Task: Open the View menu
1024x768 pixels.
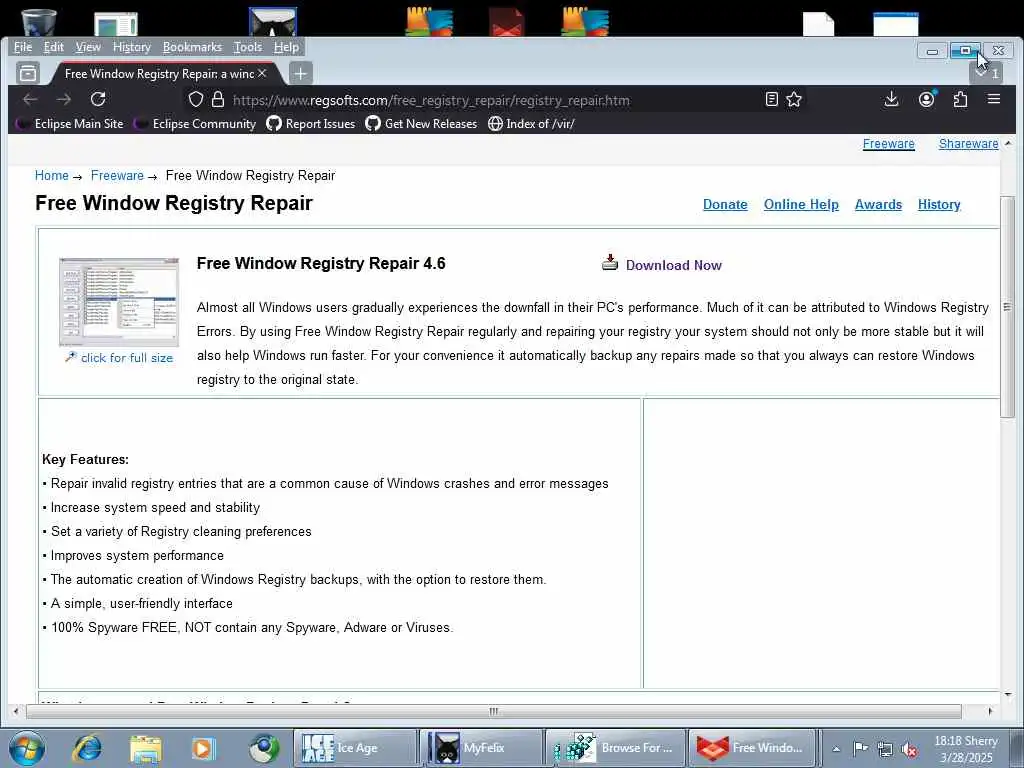Action: click(x=88, y=47)
